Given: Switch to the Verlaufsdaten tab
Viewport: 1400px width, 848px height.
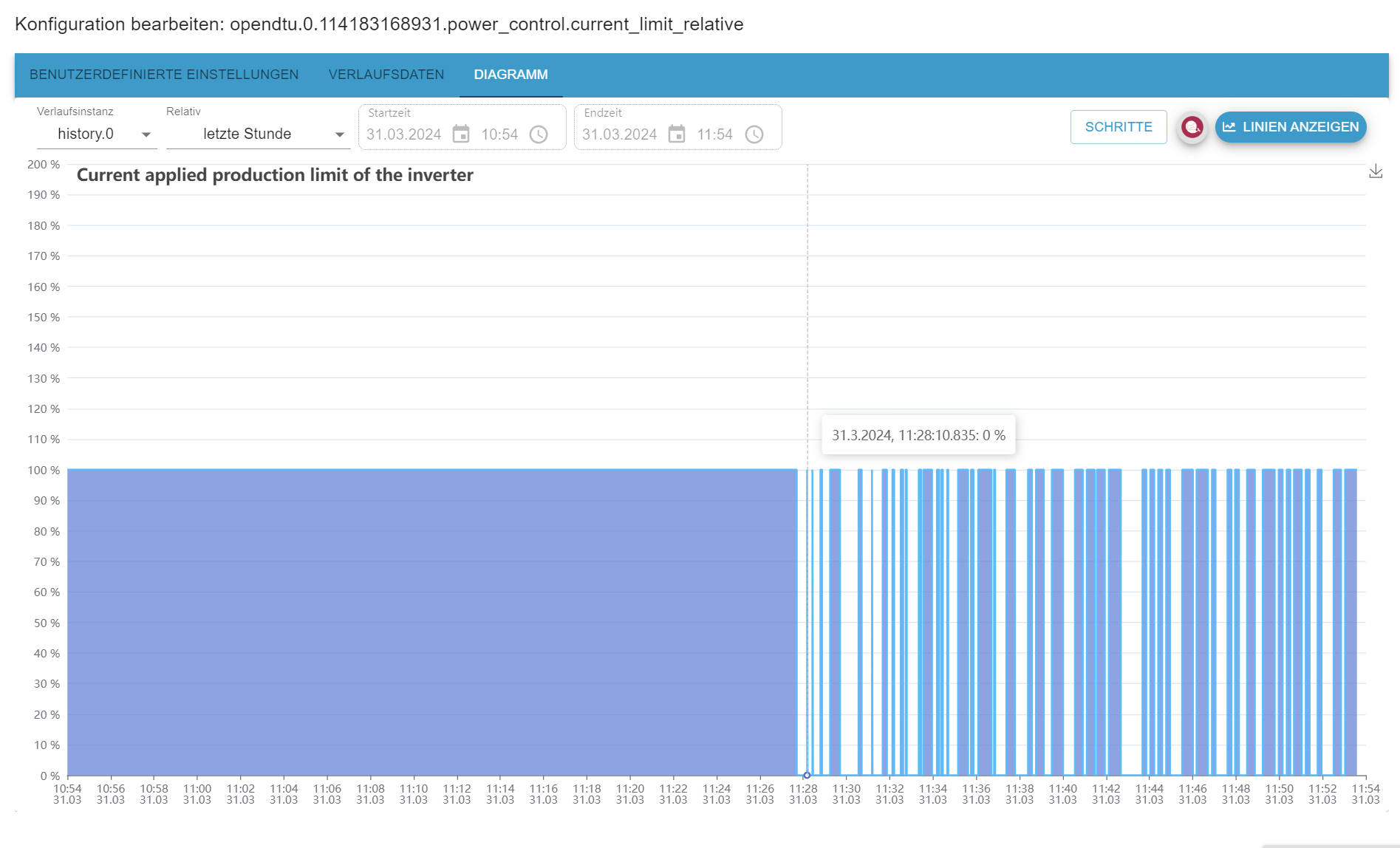Looking at the screenshot, I should [386, 75].
